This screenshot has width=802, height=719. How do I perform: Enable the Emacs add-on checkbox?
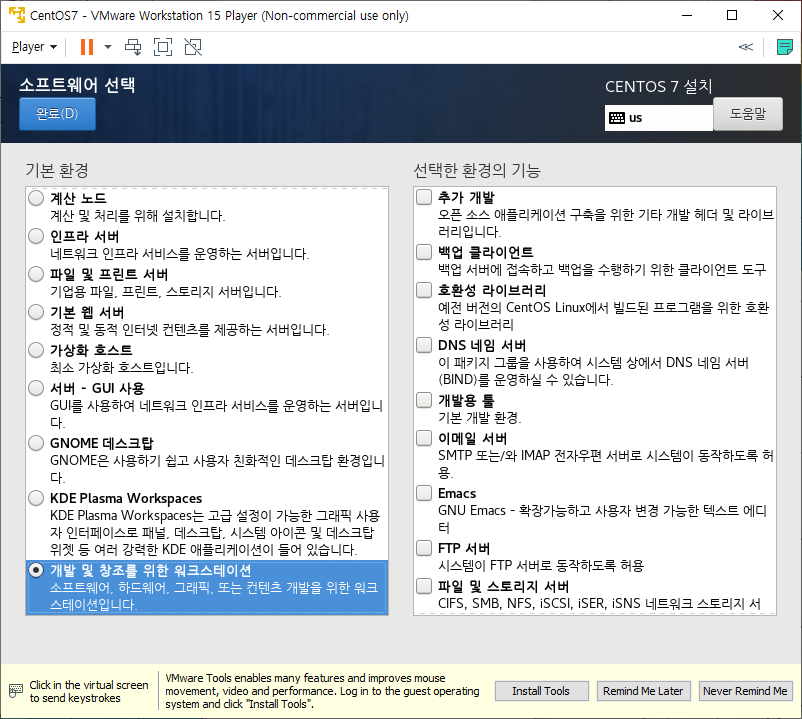point(424,493)
